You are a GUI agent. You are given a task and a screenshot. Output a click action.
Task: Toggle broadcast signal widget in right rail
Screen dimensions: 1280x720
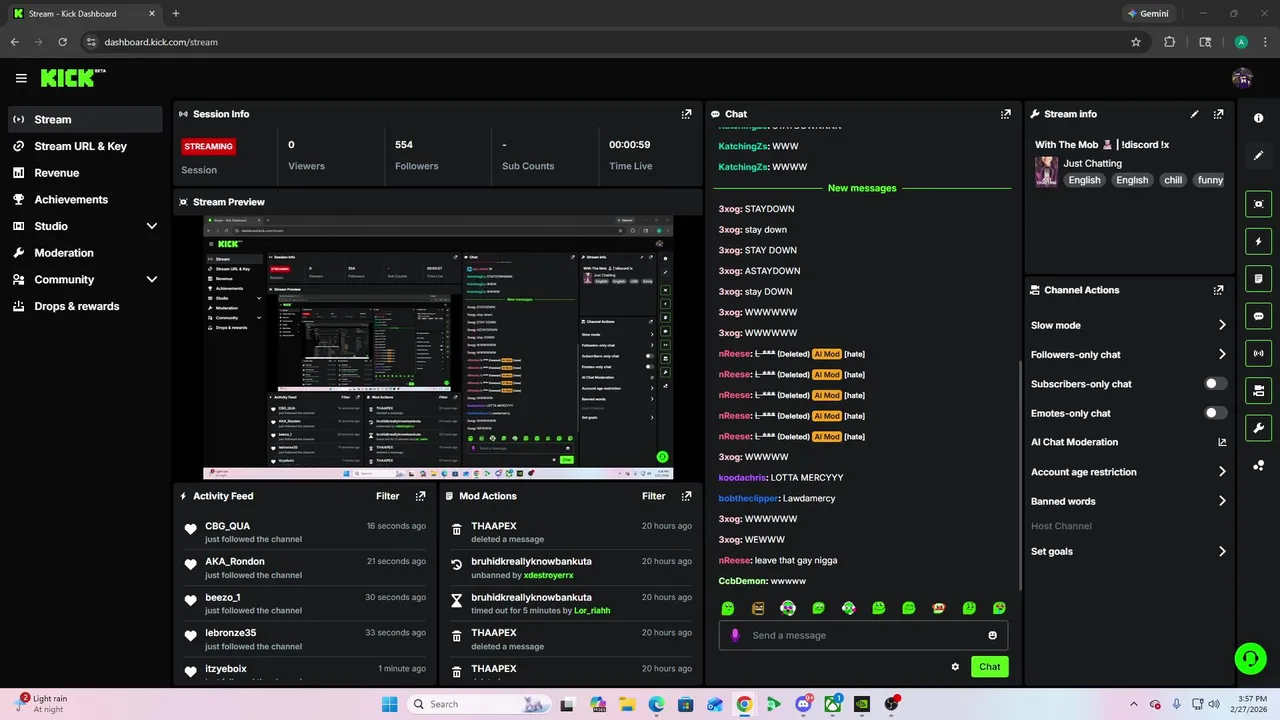pyautogui.click(x=1258, y=353)
